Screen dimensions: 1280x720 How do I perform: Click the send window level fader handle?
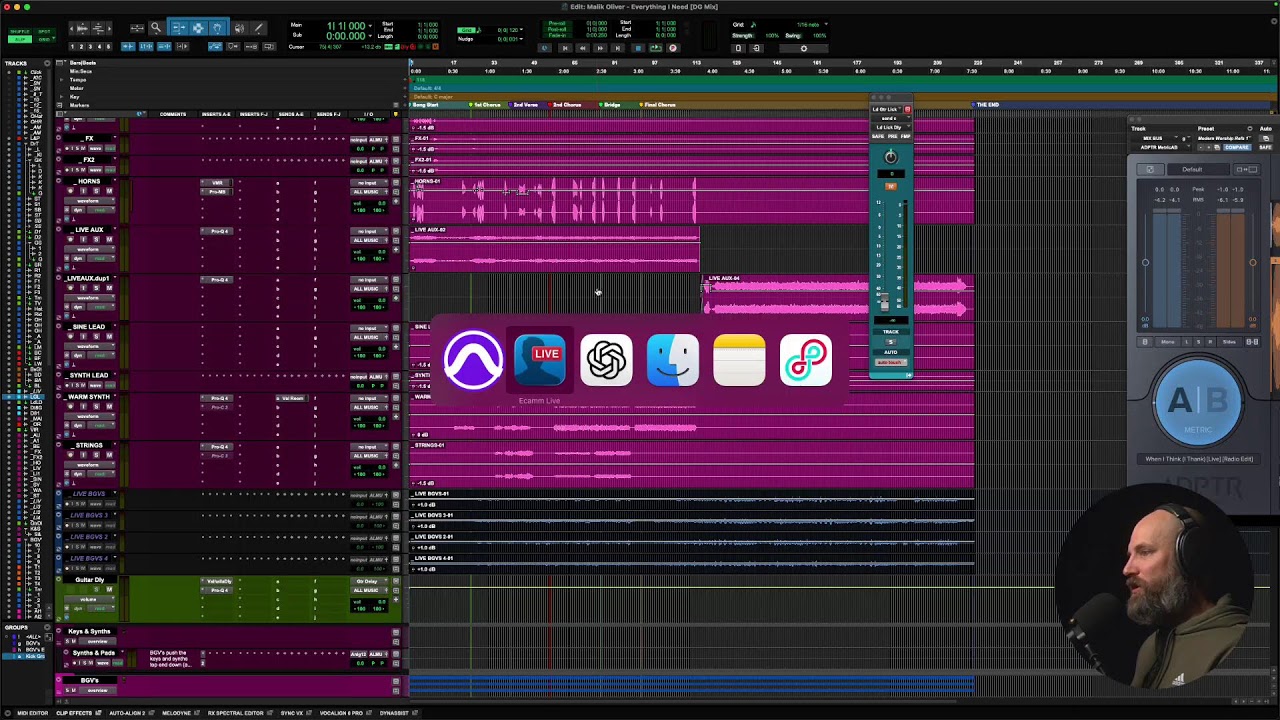pos(883,302)
